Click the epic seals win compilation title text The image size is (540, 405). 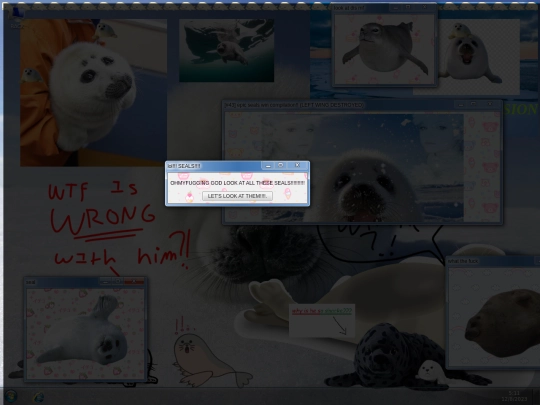(x=294, y=105)
